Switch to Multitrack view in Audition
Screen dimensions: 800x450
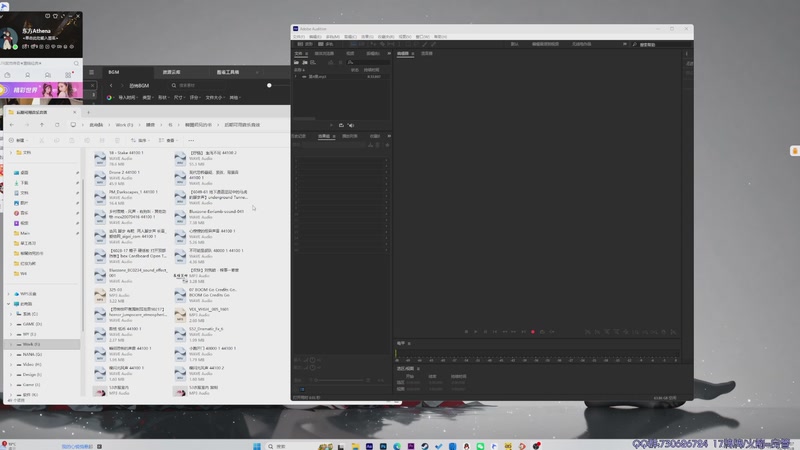tap(326, 44)
